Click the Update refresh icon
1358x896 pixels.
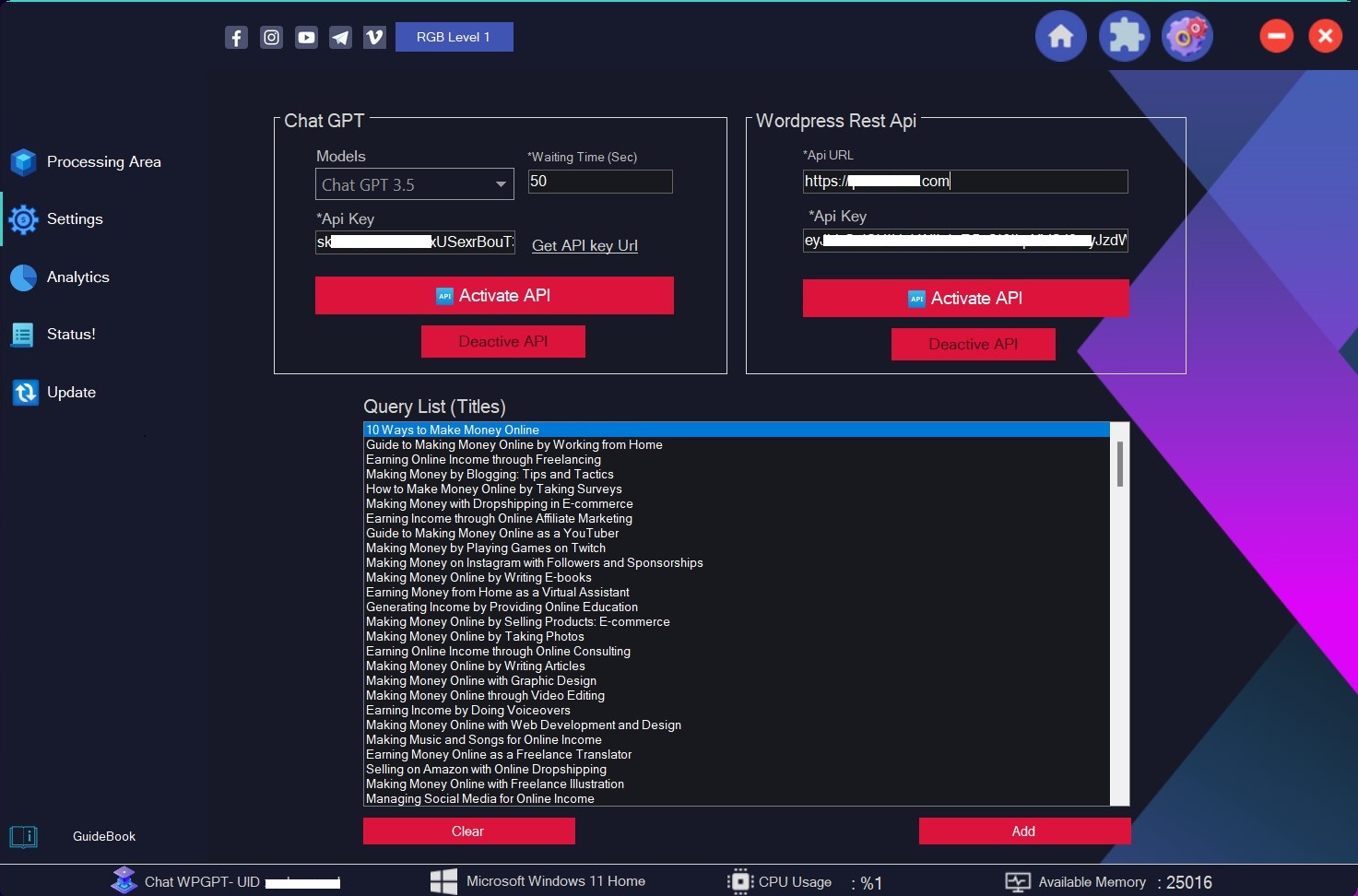click(x=25, y=393)
